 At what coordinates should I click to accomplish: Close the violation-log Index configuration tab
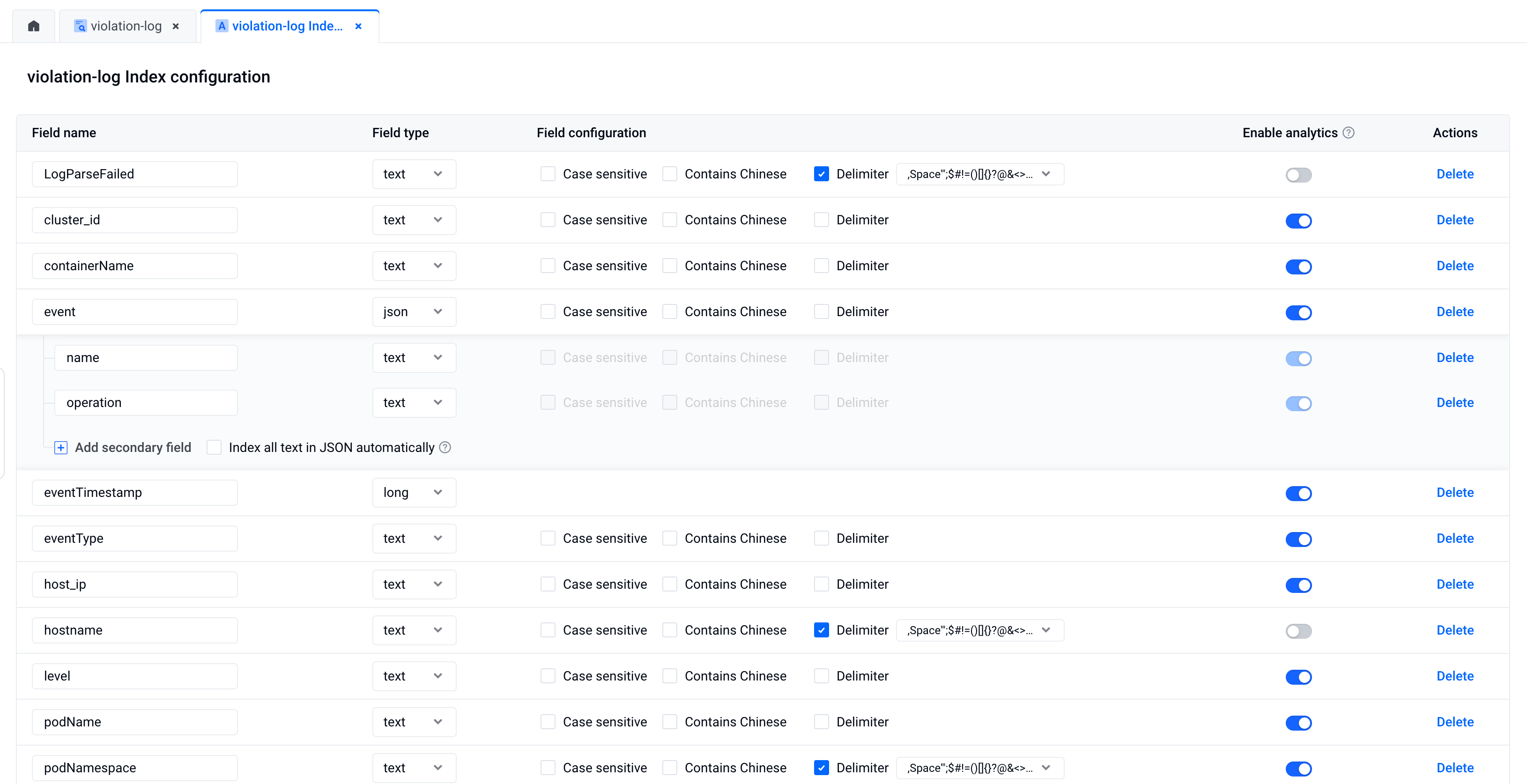pyautogui.click(x=358, y=26)
